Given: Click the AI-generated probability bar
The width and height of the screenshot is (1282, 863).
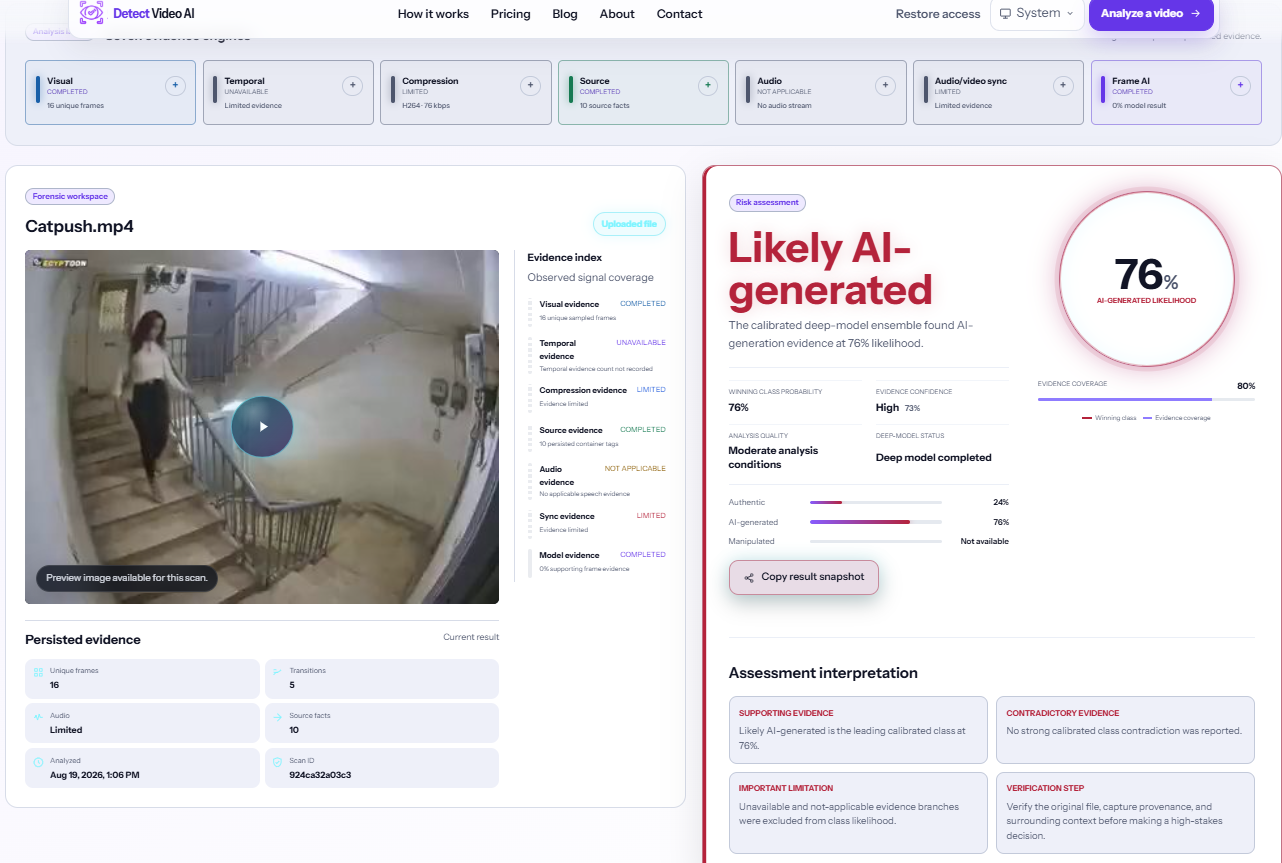Looking at the screenshot, I should point(876,522).
